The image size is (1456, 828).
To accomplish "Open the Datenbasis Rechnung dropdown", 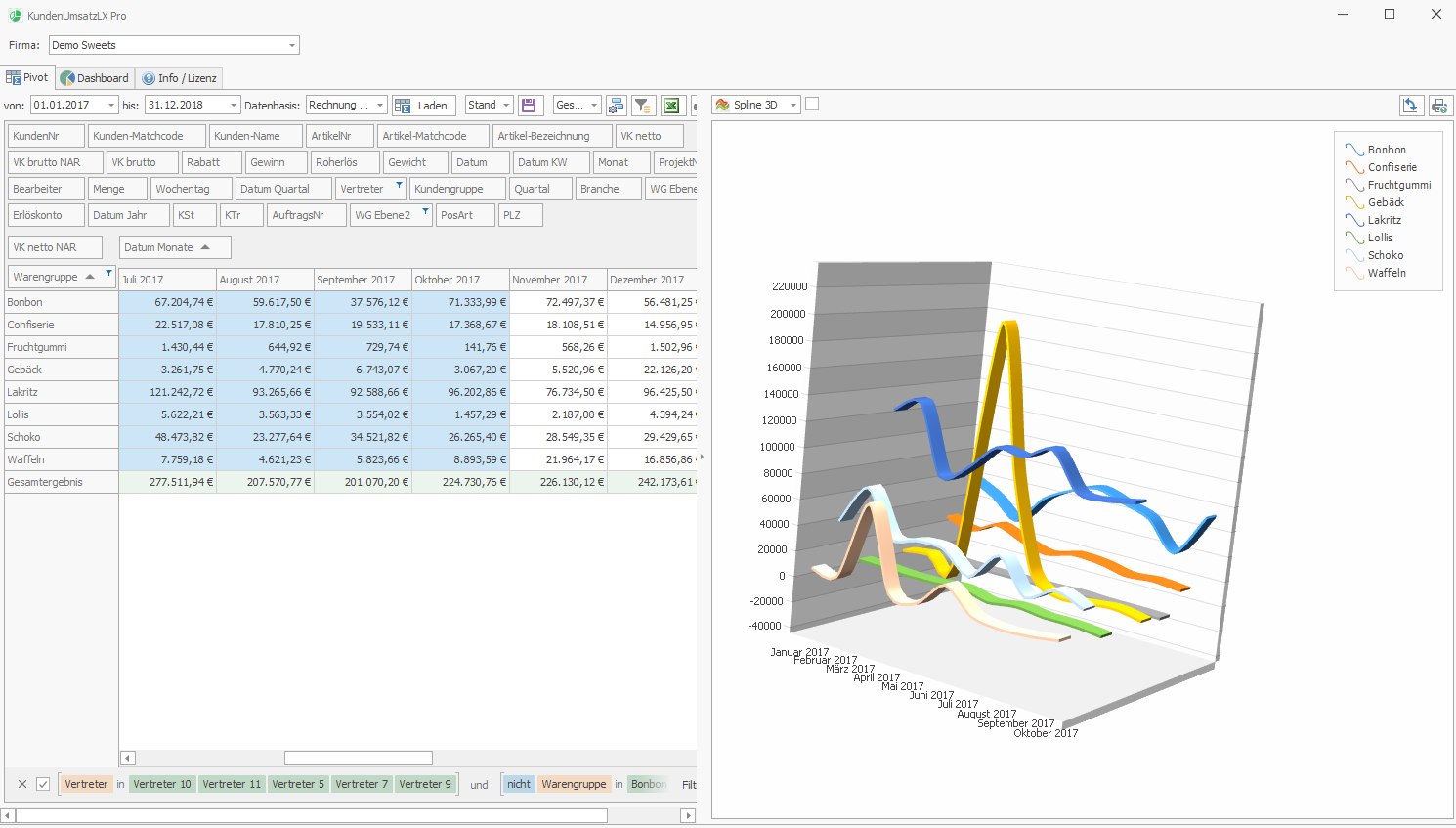I will click(x=379, y=106).
